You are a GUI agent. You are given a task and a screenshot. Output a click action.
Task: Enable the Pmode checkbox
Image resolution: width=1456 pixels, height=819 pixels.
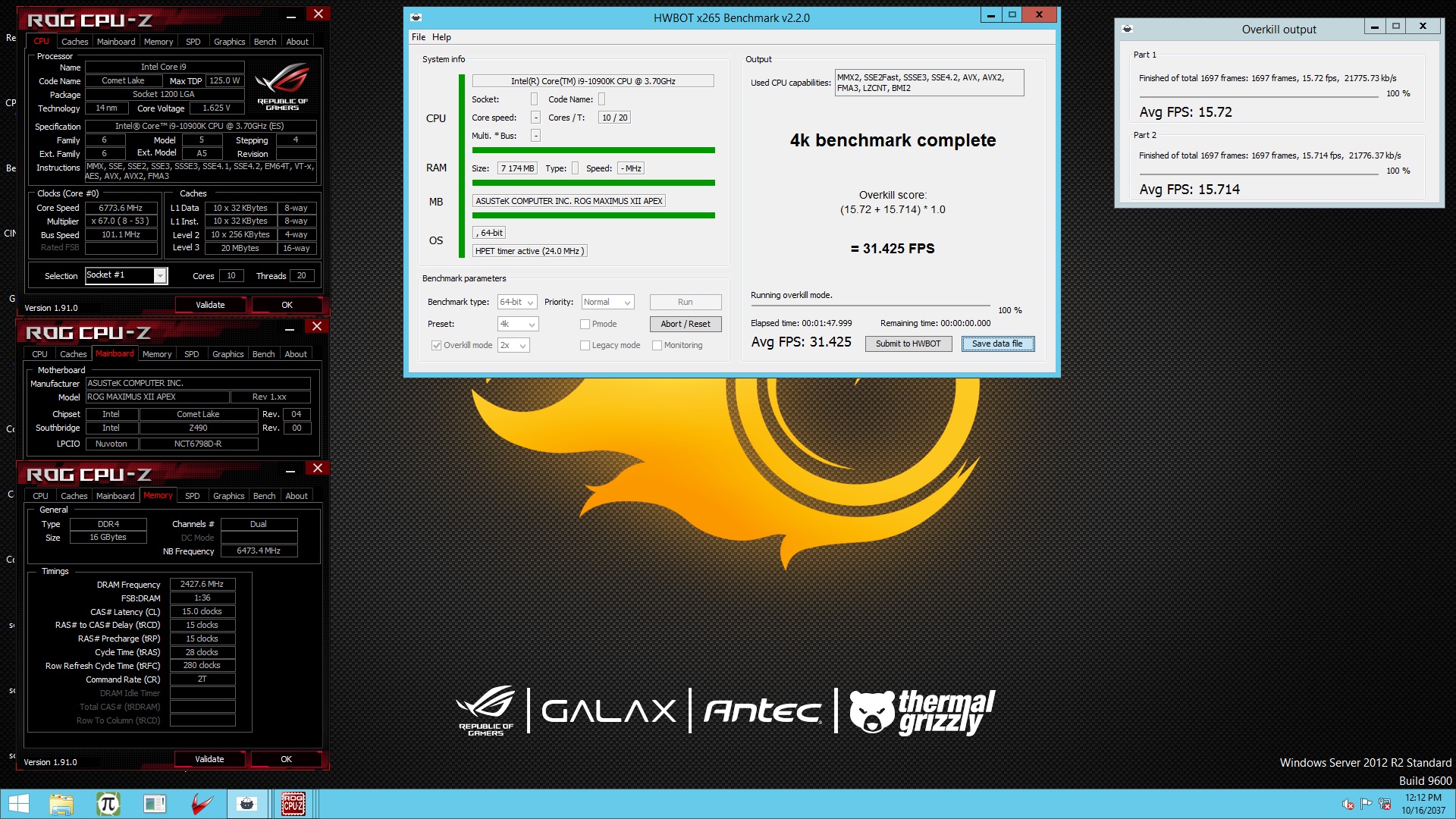pyautogui.click(x=585, y=325)
